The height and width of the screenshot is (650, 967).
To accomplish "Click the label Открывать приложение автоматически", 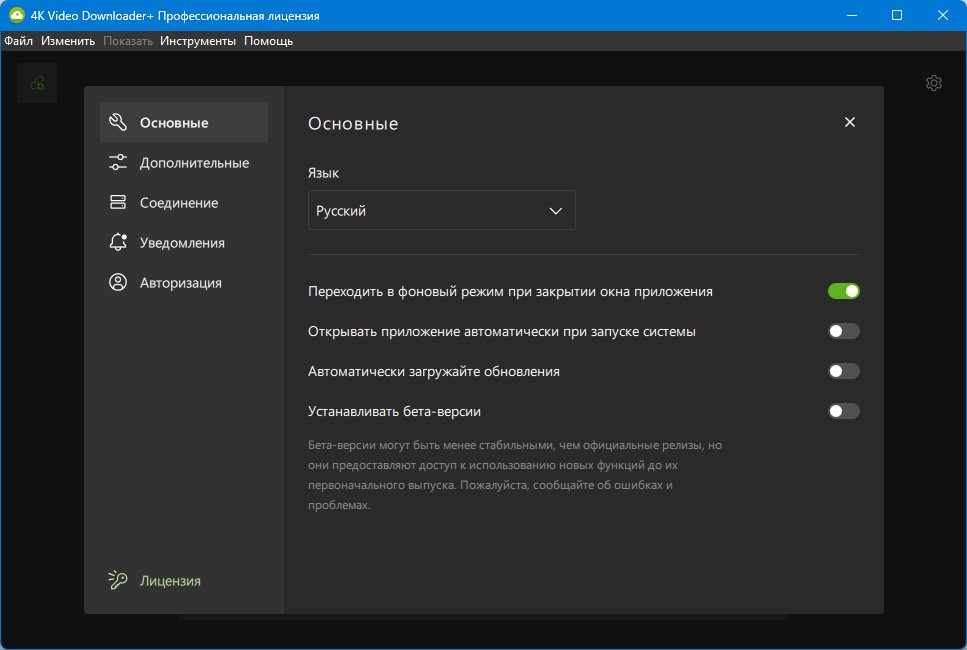I will 501,331.
